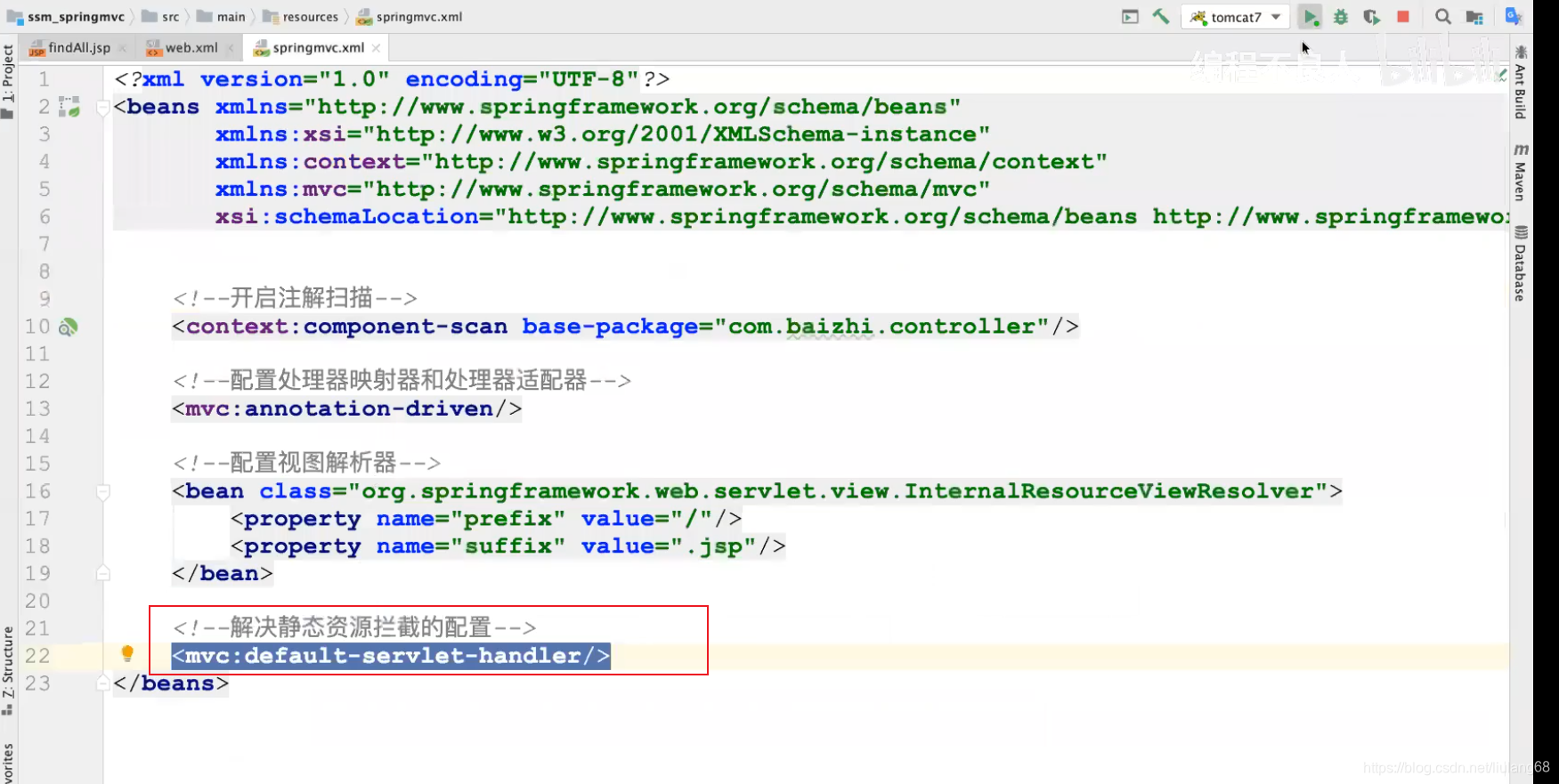
Task: Collapse the bean block fold on line 16
Action: pyautogui.click(x=103, y=492)
